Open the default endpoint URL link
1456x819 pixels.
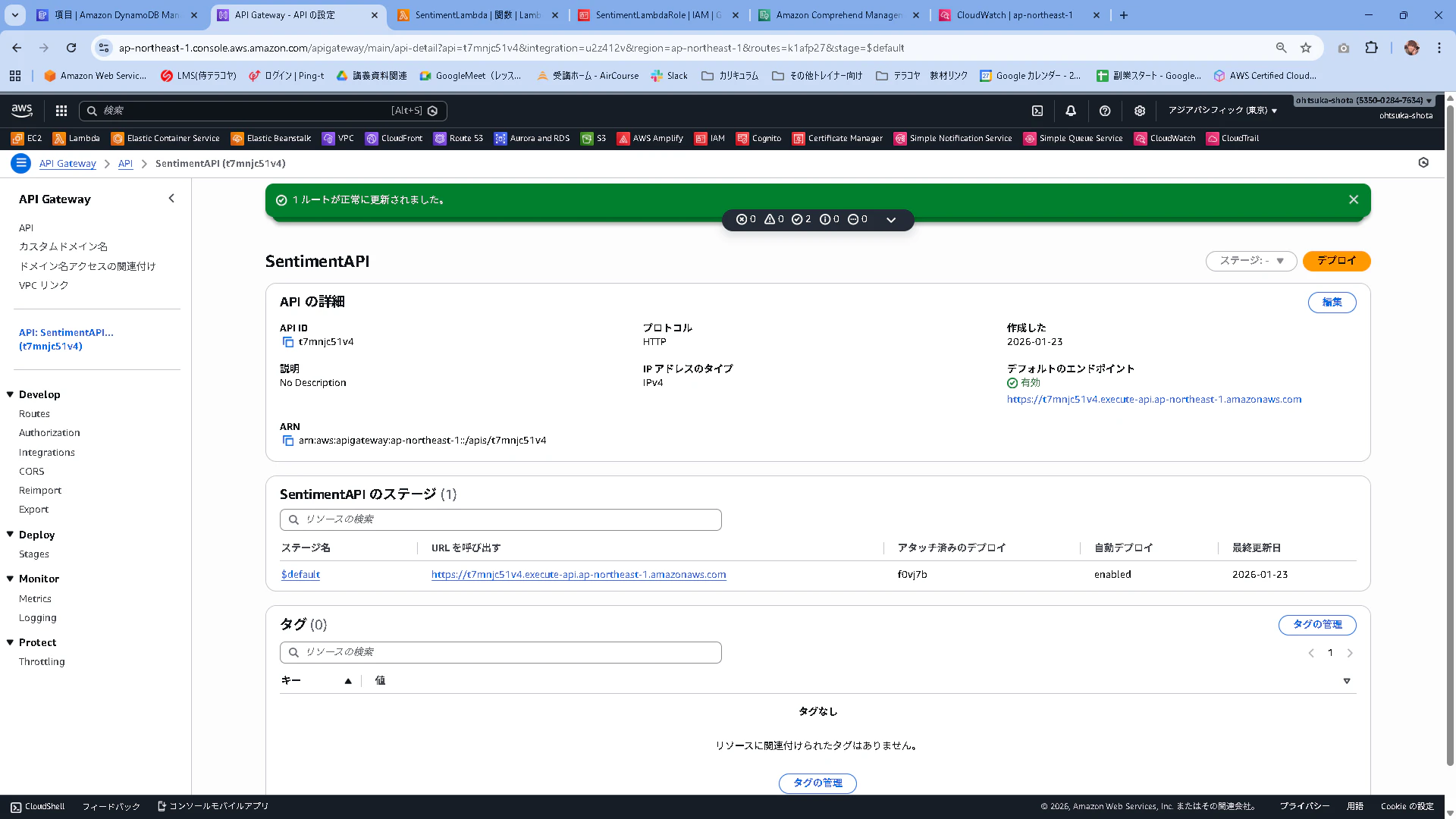pyautogui.click(x=1154, y=400)
